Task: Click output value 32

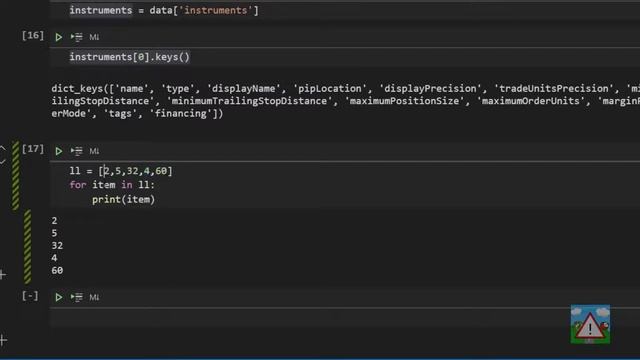Action: click(57, 246)
